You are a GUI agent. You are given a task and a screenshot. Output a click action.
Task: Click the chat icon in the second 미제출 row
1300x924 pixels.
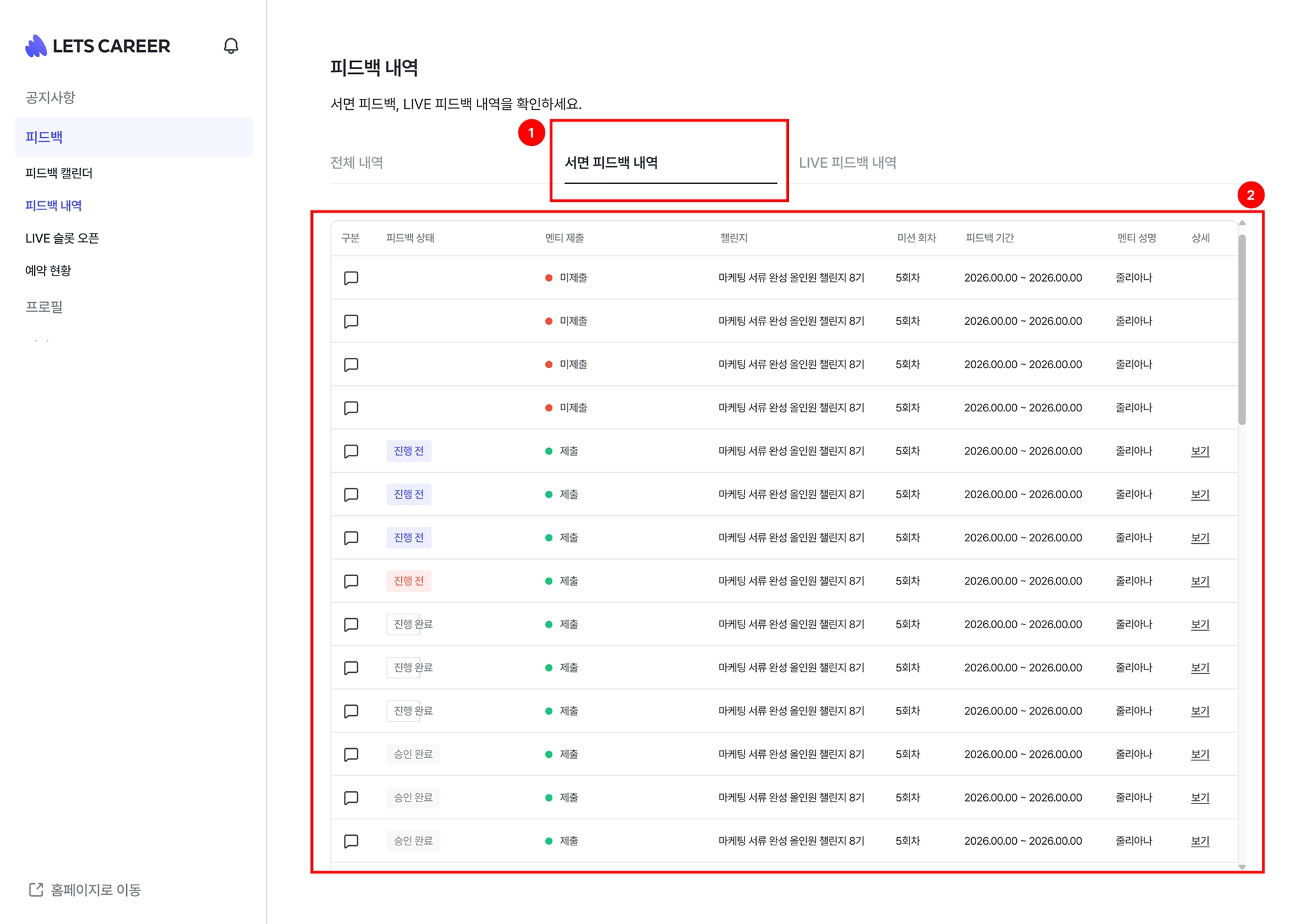coord(351,321)
